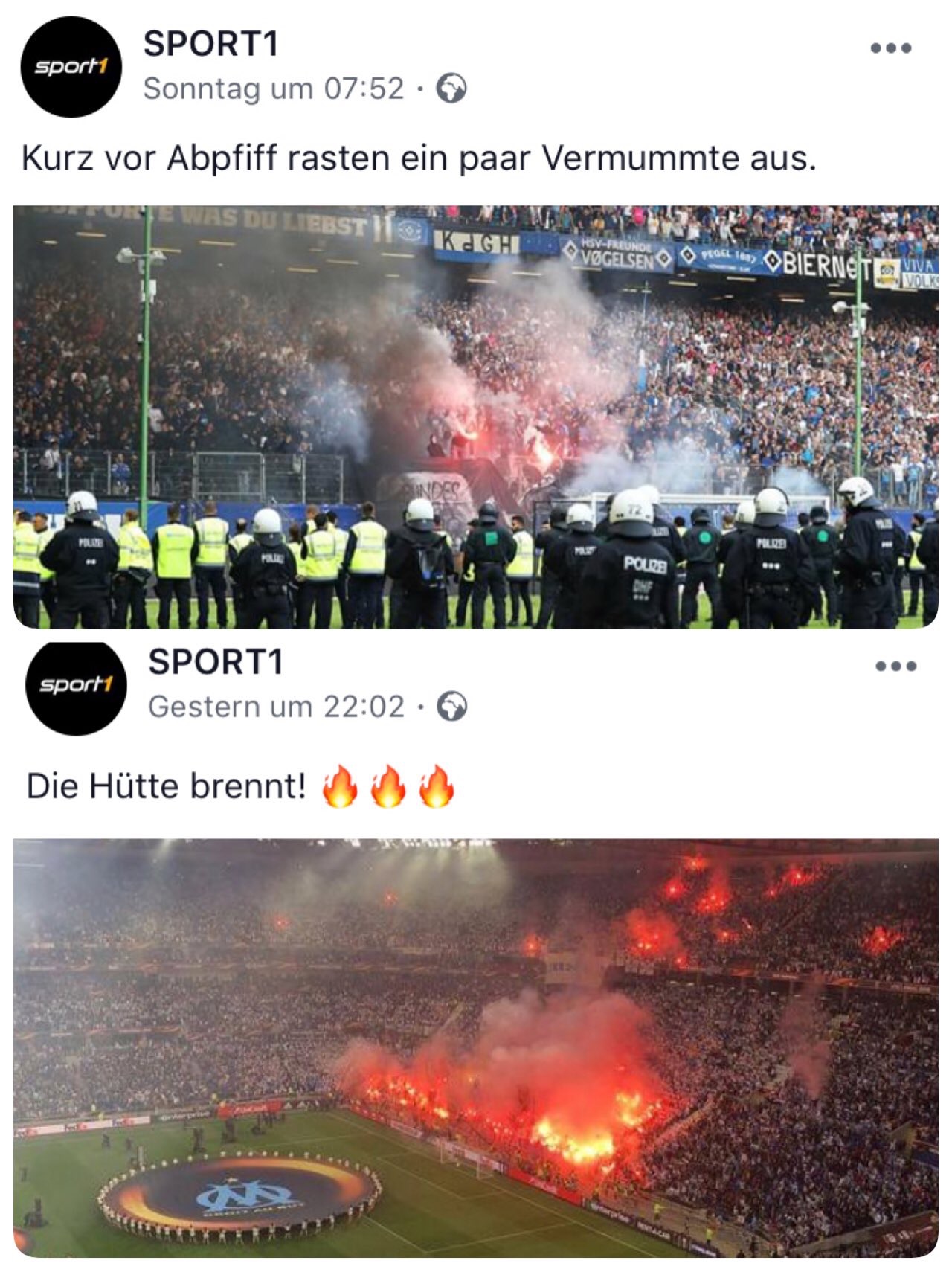Viewport: 952px width, 1272px height.
Task: Tap the public globe icon on the first post
Action: (x=451, y=89)
